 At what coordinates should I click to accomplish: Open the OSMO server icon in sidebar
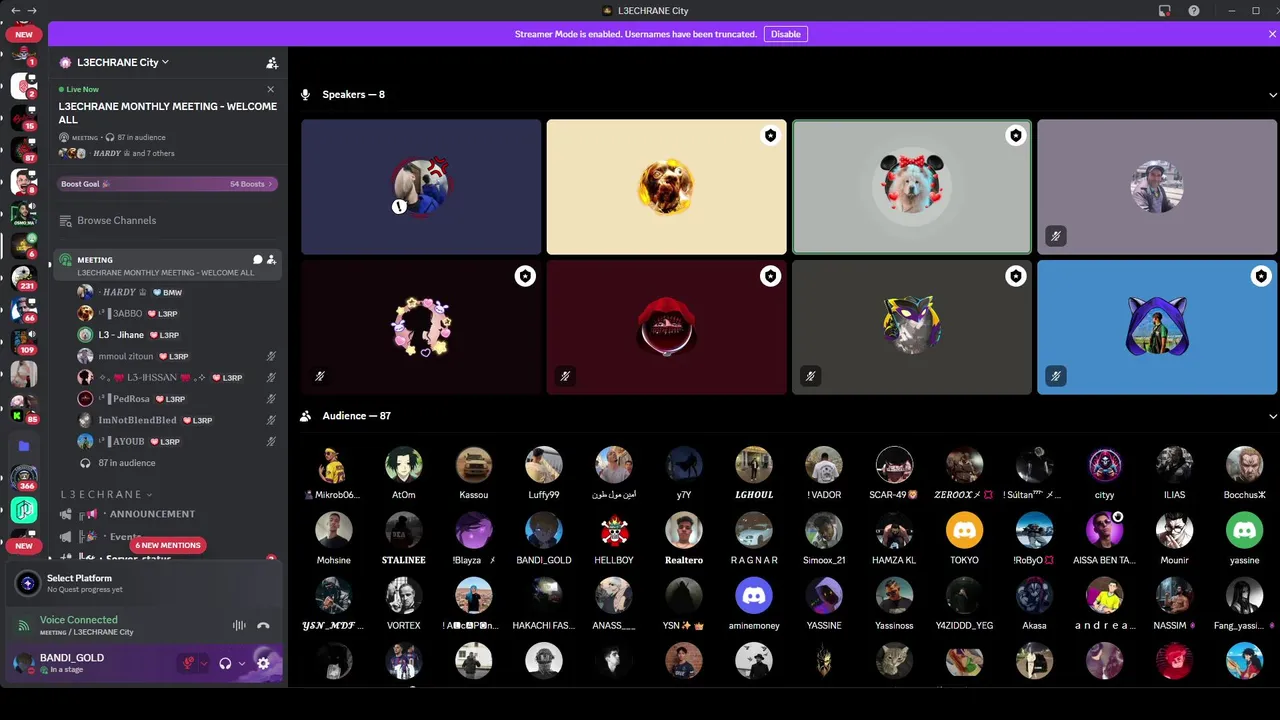[x=24, y=213]
